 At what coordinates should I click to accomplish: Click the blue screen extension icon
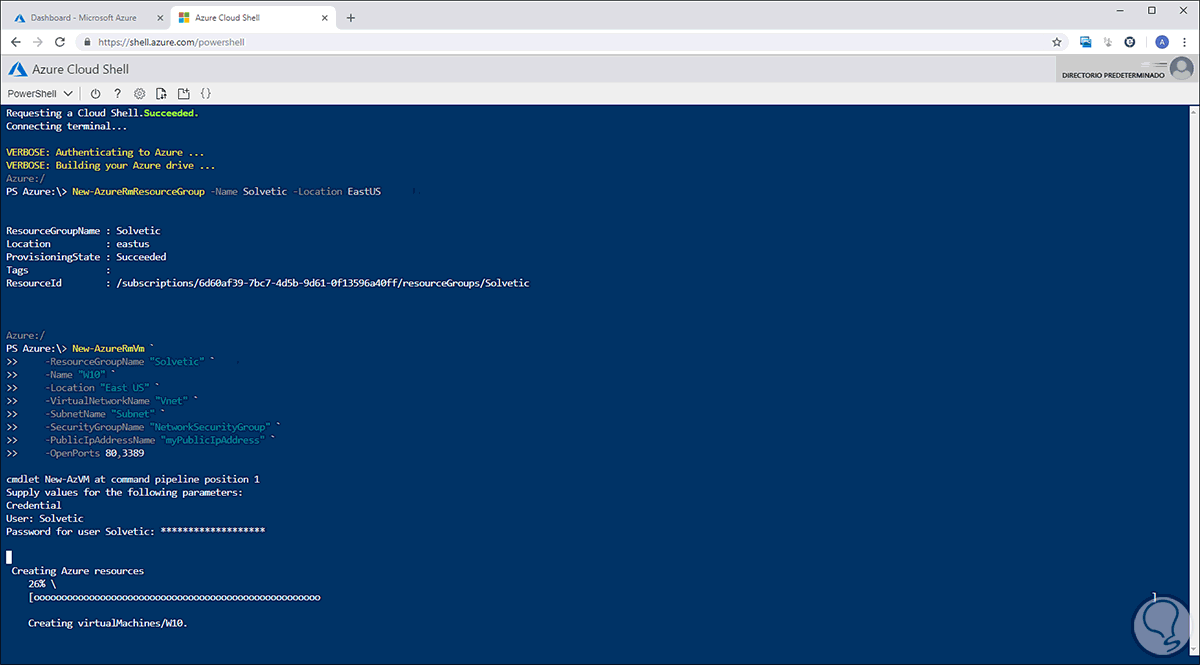pos(1085,42)
